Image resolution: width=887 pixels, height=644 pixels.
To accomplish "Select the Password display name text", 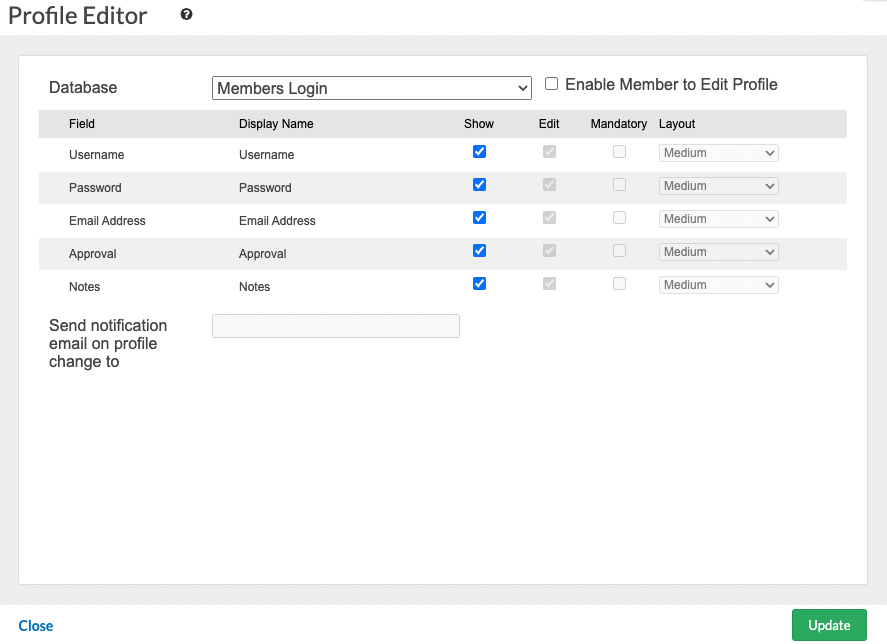I will 265,187.
